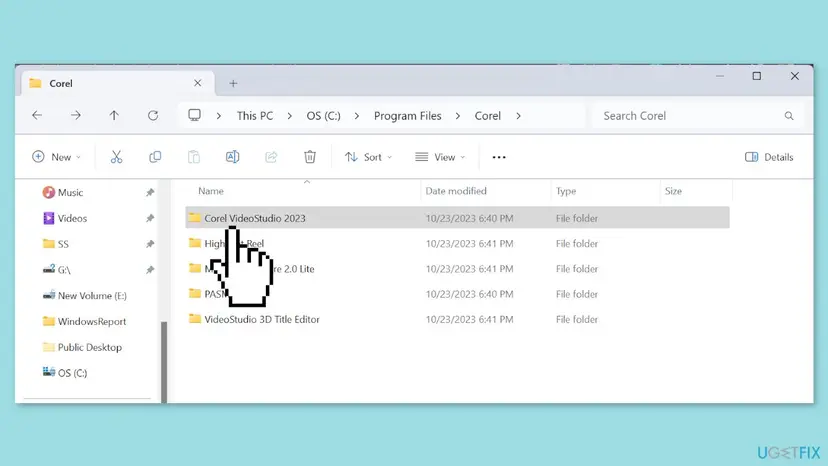Open Public Desktop in sidebar
The image size is (828, 466).
[82, 347]
